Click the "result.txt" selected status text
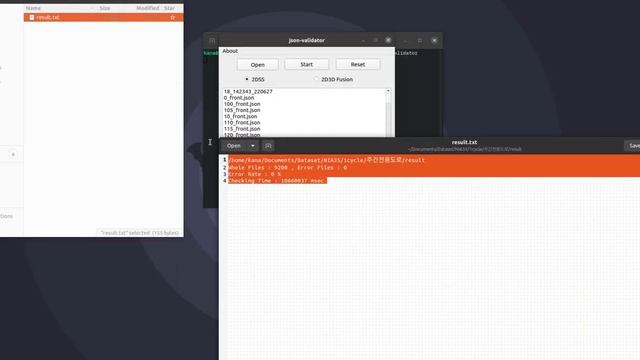This screenshot has width=640, height=360. [x=140, y=233]
